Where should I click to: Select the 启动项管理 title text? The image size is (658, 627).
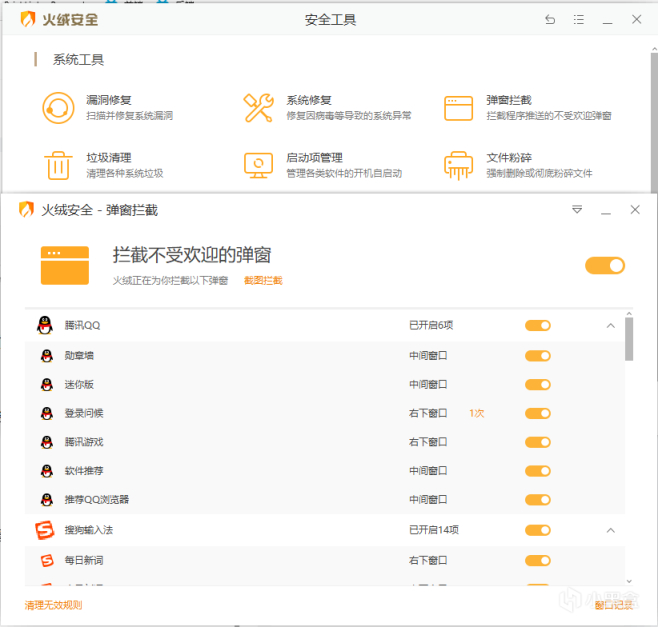[315, 158]
